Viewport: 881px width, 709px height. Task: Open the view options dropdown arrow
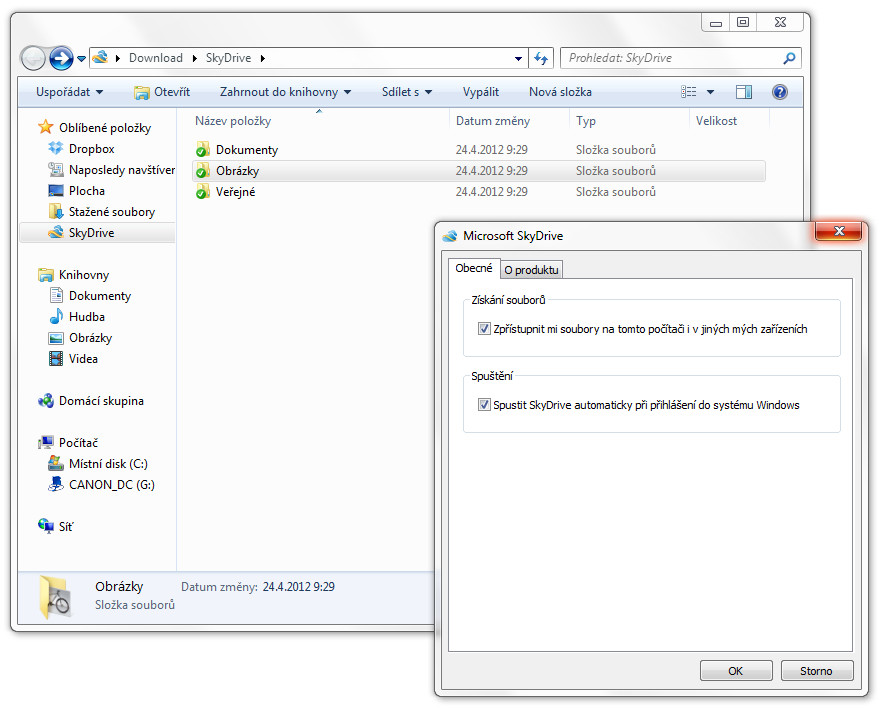tap(710, 92)
